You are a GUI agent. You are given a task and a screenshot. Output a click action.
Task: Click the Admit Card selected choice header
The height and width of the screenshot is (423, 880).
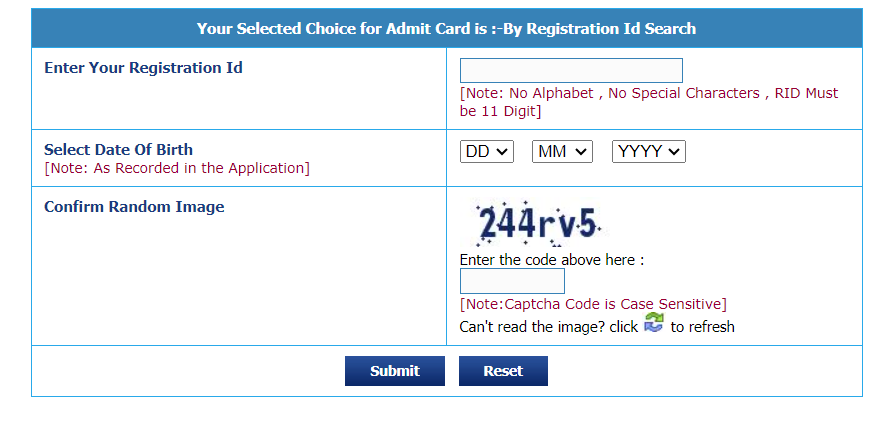coord(447,29)
